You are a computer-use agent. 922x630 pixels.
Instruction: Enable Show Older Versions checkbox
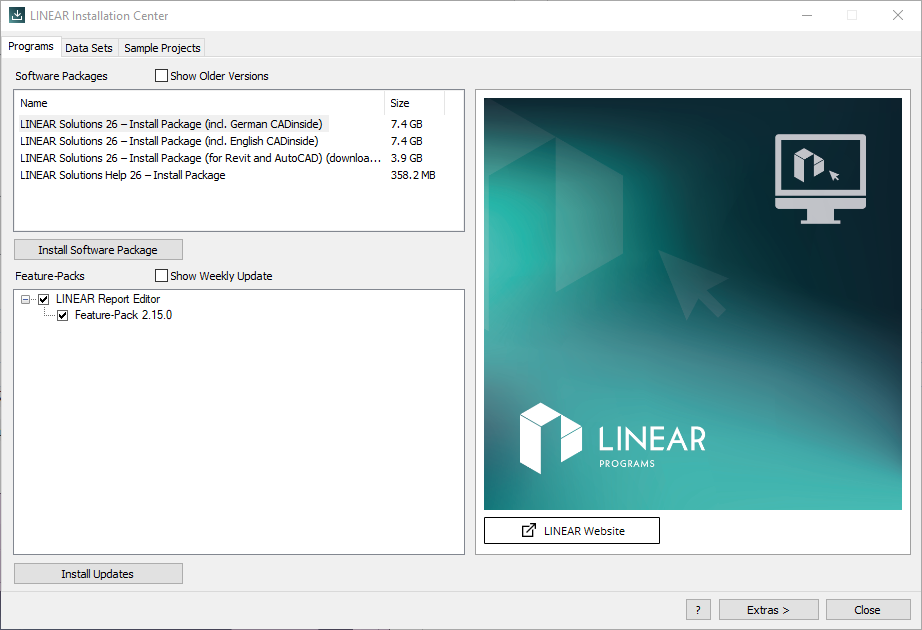point(161,76)
